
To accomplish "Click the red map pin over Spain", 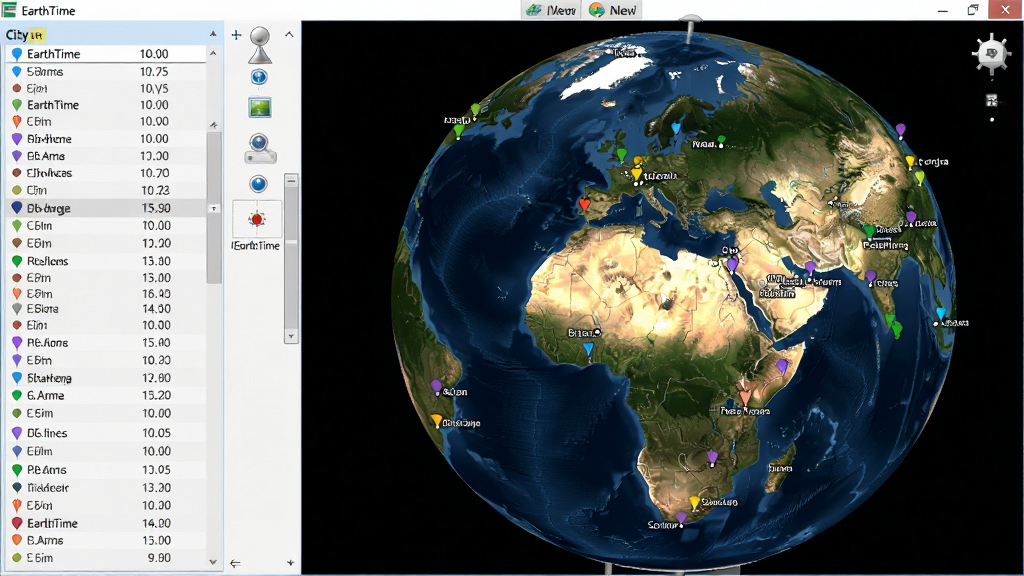I will 584,206.
